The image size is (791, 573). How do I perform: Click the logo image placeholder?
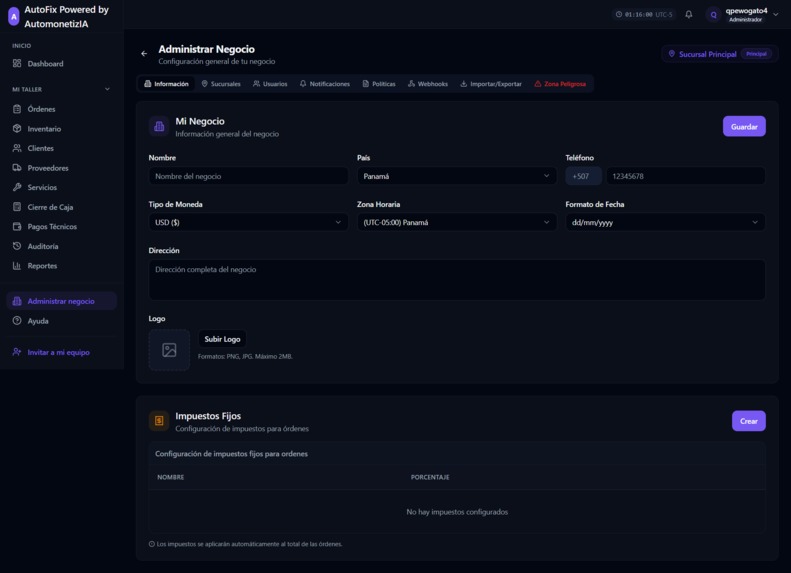(169, 350)
